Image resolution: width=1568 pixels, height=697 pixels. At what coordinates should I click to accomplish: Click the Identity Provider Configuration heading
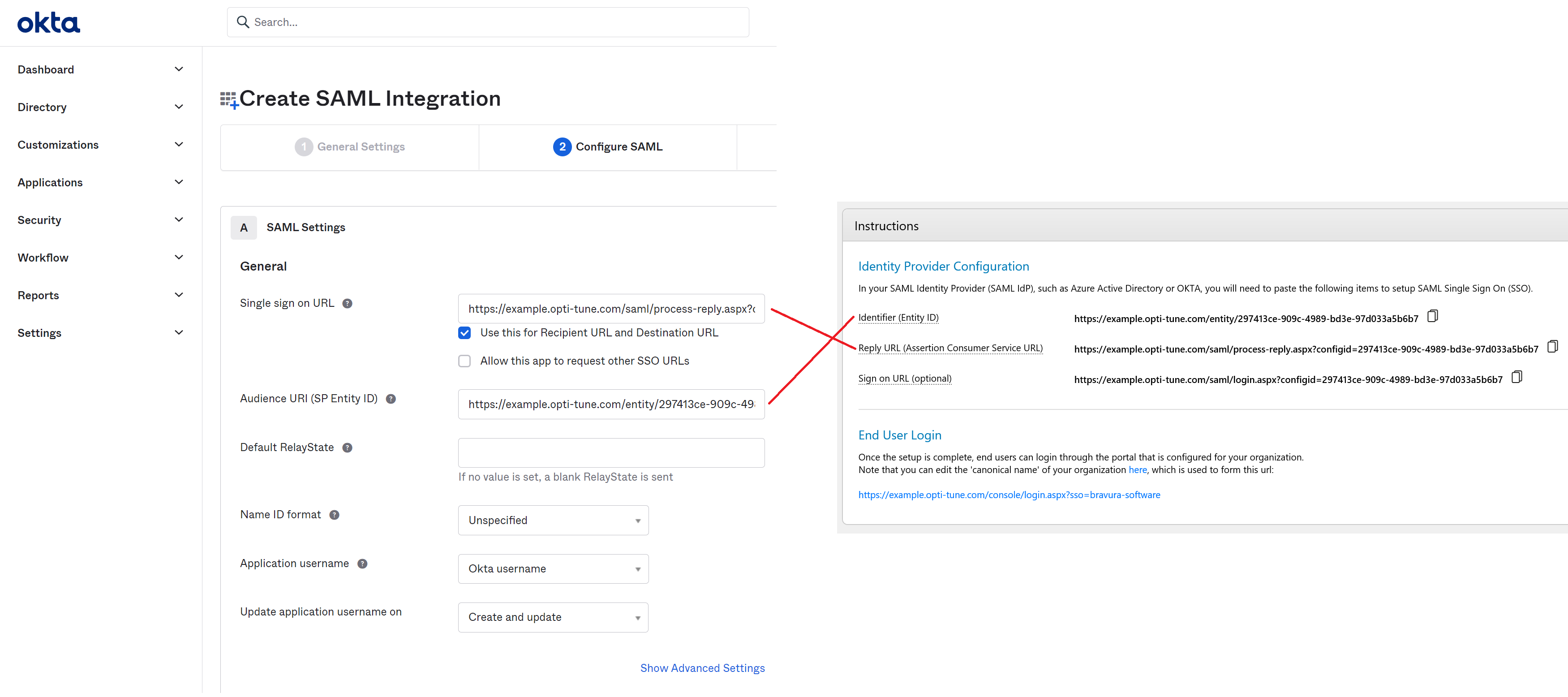pyautogui.click(x=943, y=267)
